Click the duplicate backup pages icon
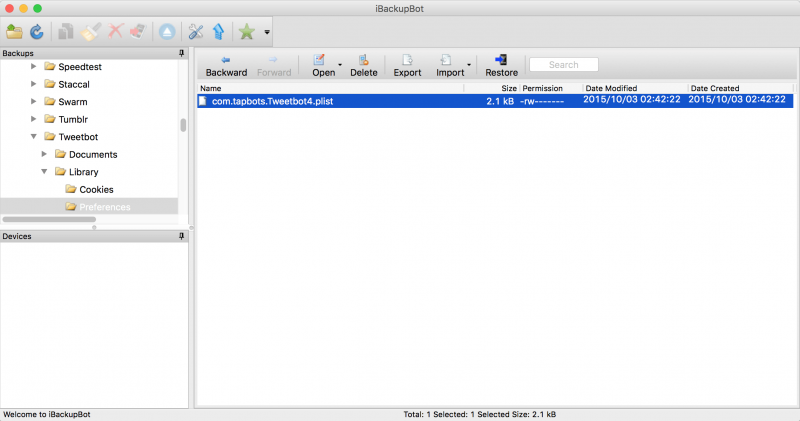Screen dimensions: 800x421 [65, 32]
